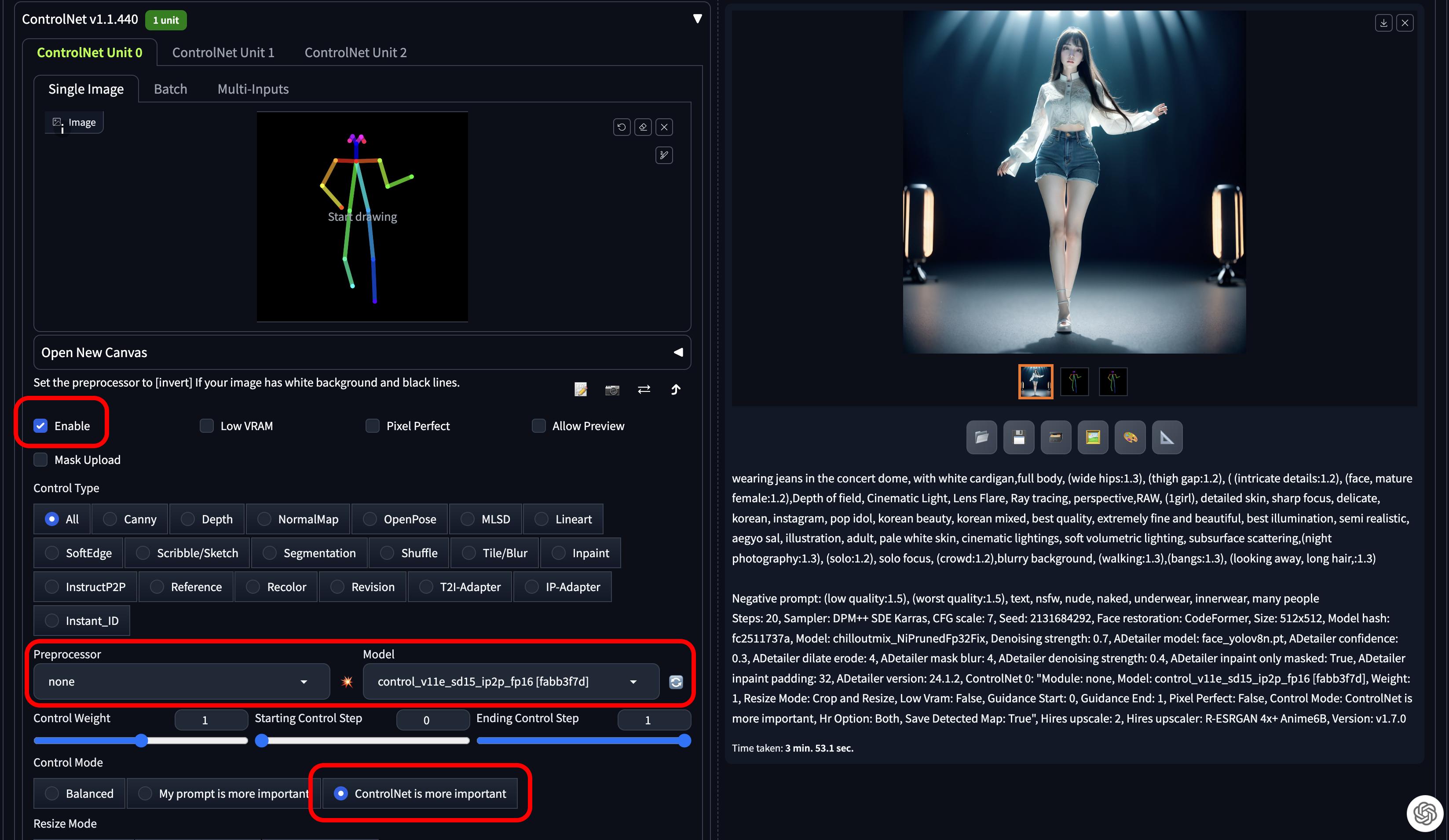Screen dimensions: 1449x840
Task: Click the webcam camera icon
Action: tap(612, 391)
